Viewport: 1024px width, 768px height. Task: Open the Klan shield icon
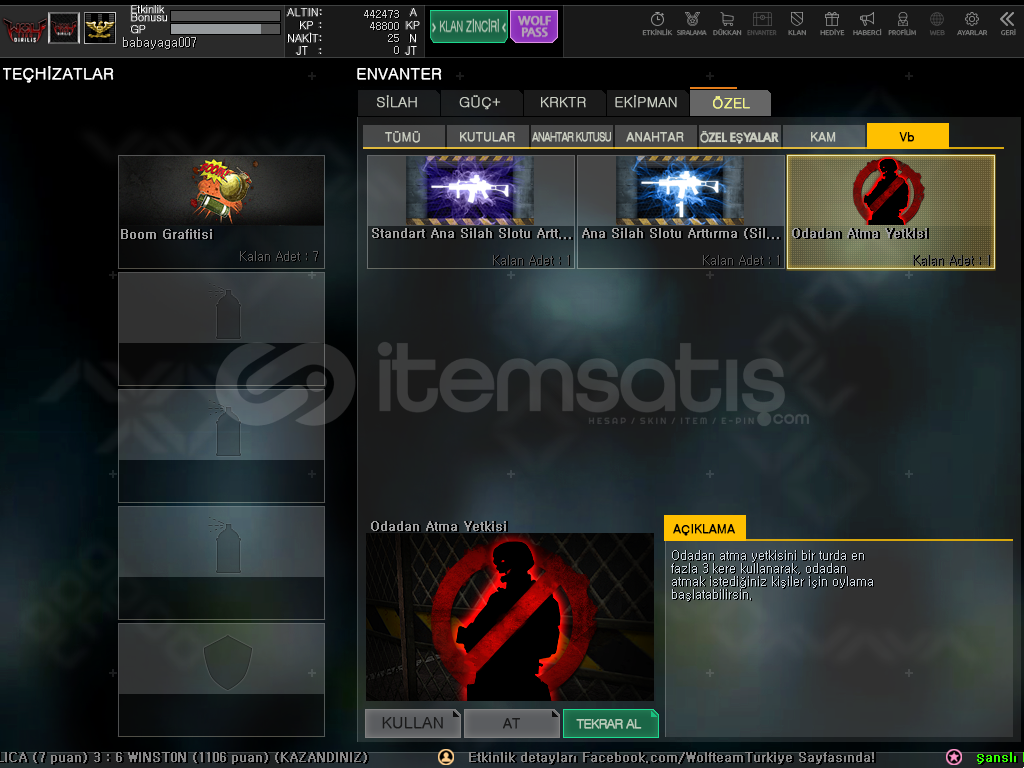pyautogui.click(x=797, y=23)
